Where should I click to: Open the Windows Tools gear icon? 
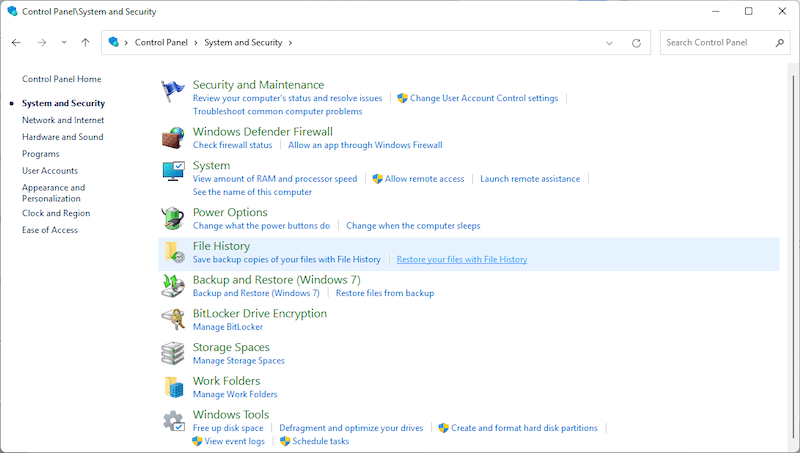173,421
